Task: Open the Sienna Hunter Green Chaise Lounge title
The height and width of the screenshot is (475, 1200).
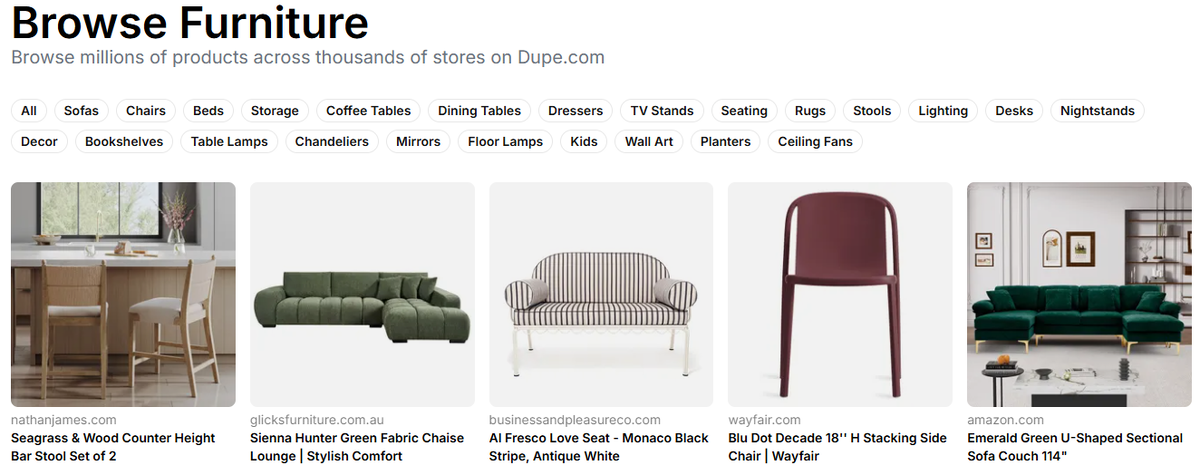Action: 357,447
